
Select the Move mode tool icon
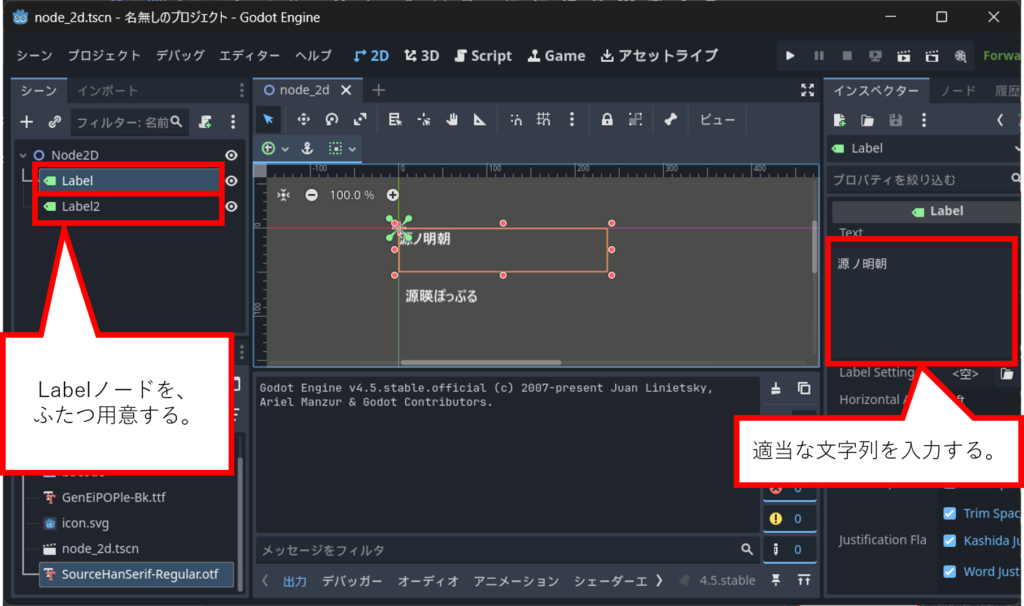click(x=303, y=119)
